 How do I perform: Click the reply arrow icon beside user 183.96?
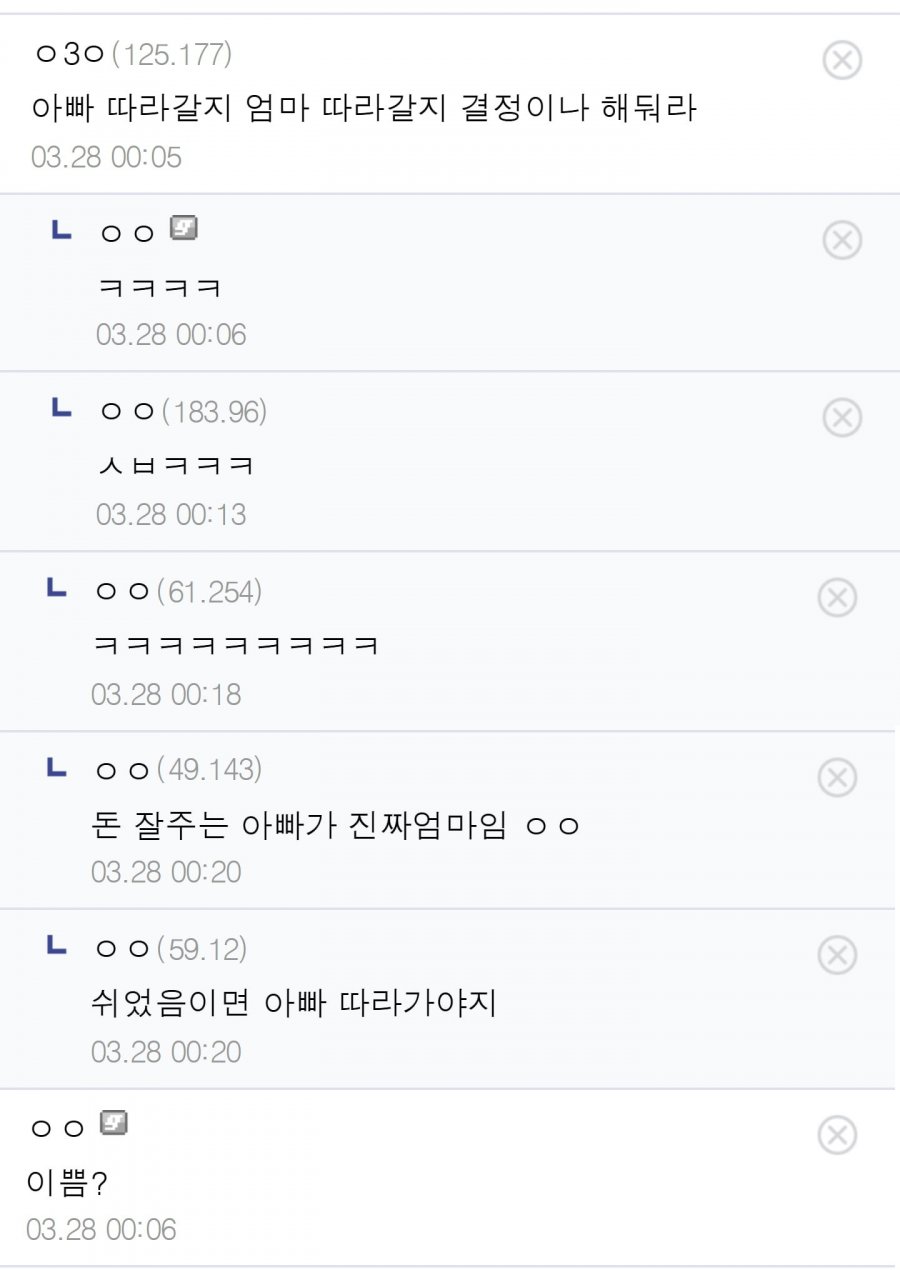pyautogui.click(x=61, y=409)
